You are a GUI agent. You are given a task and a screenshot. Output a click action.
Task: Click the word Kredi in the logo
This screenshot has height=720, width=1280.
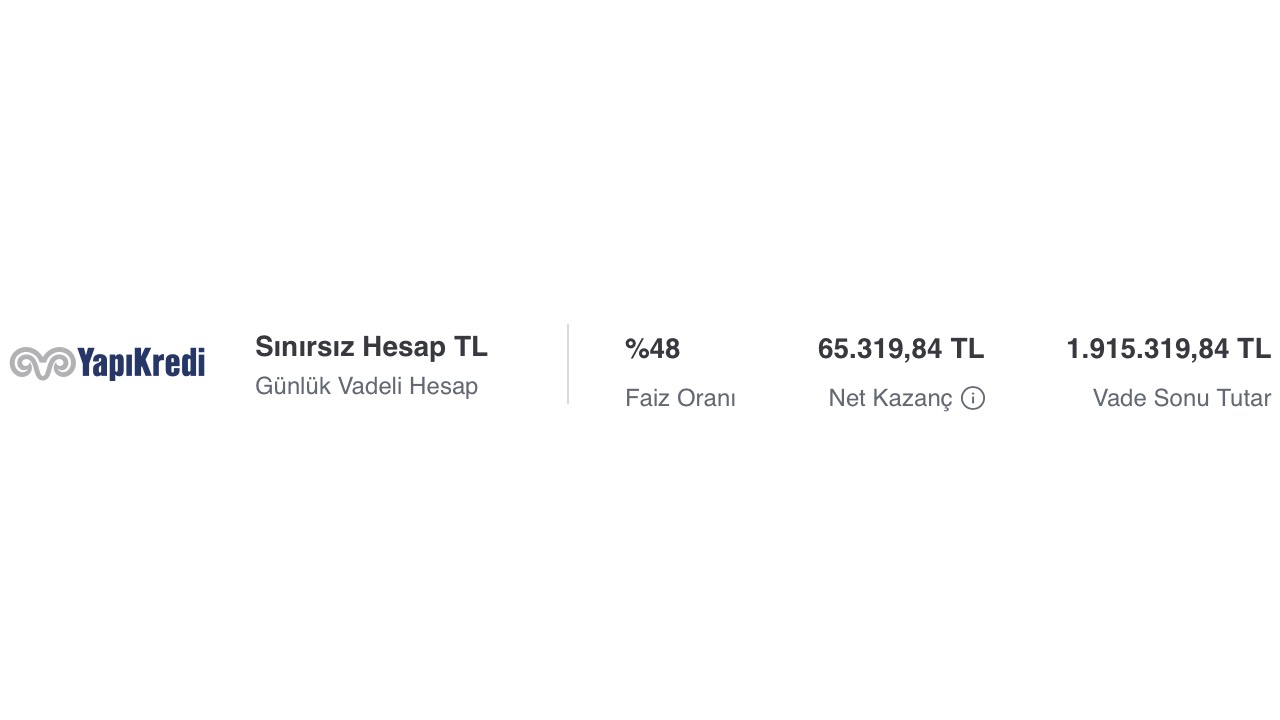(x=171, y=363)
